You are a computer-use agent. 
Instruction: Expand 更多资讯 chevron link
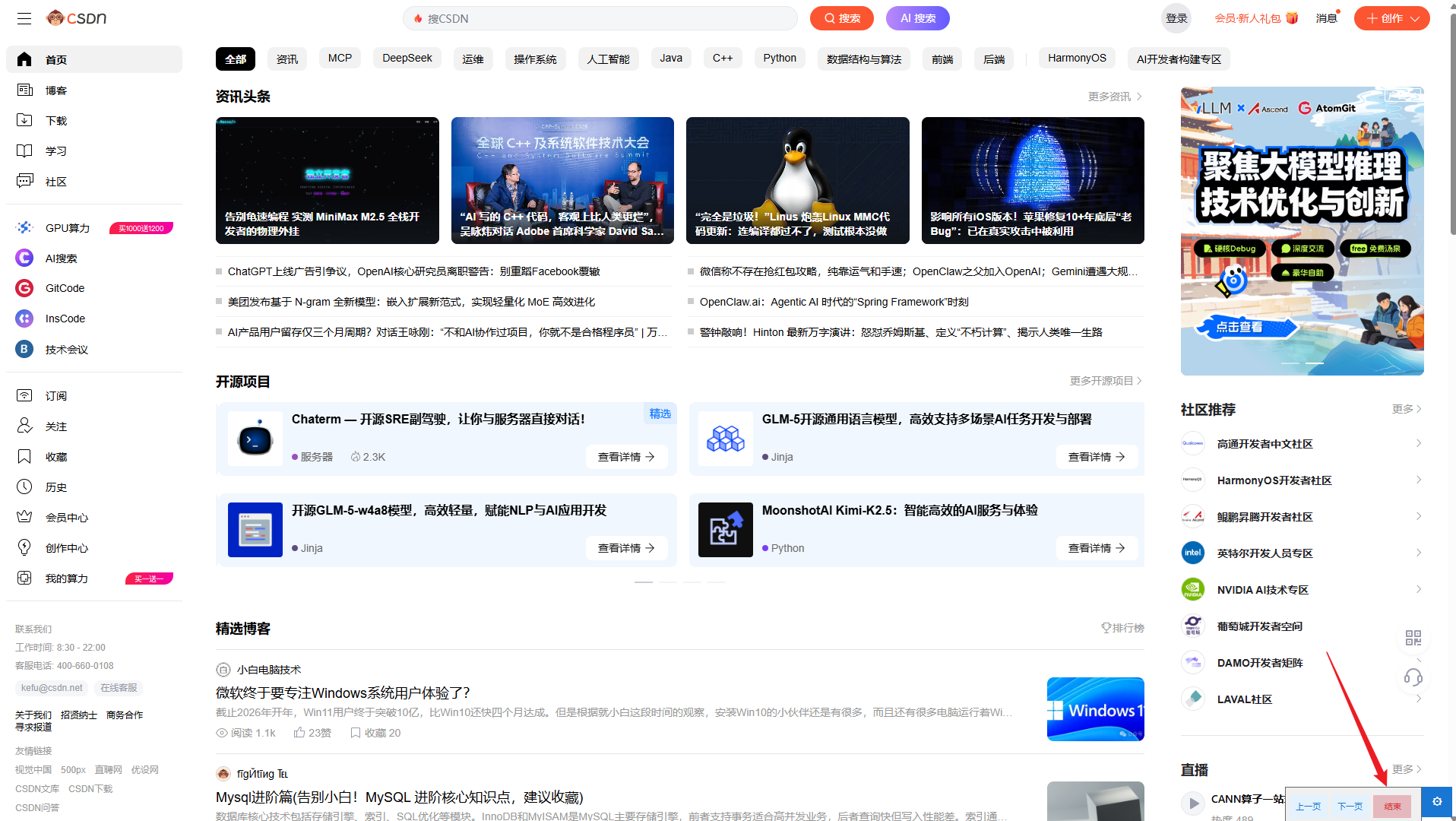[x=1115, y=97]
